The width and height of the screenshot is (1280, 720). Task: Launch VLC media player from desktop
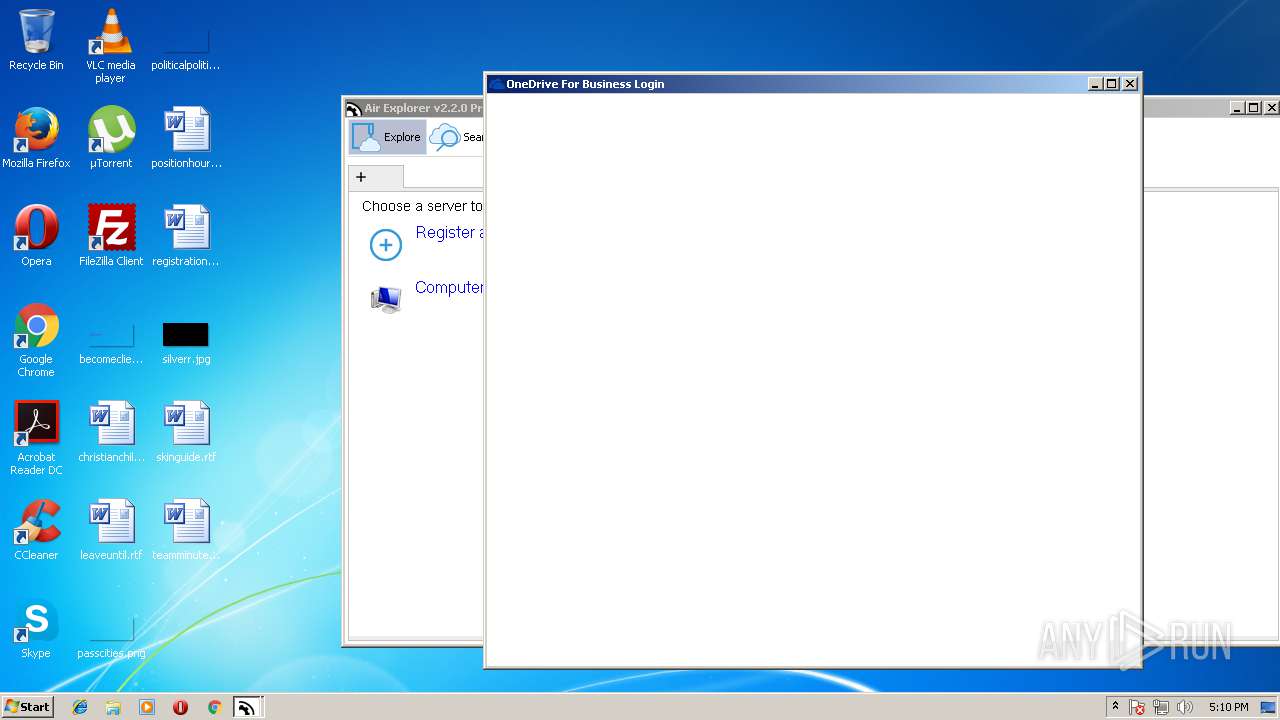[111, 46]
